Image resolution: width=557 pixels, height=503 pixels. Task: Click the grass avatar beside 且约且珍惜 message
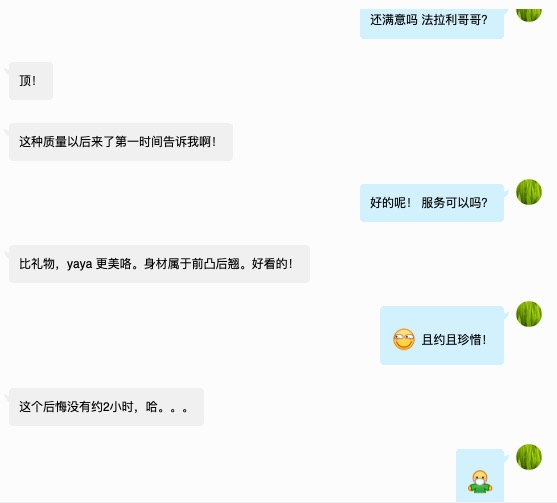click(529, 314)
